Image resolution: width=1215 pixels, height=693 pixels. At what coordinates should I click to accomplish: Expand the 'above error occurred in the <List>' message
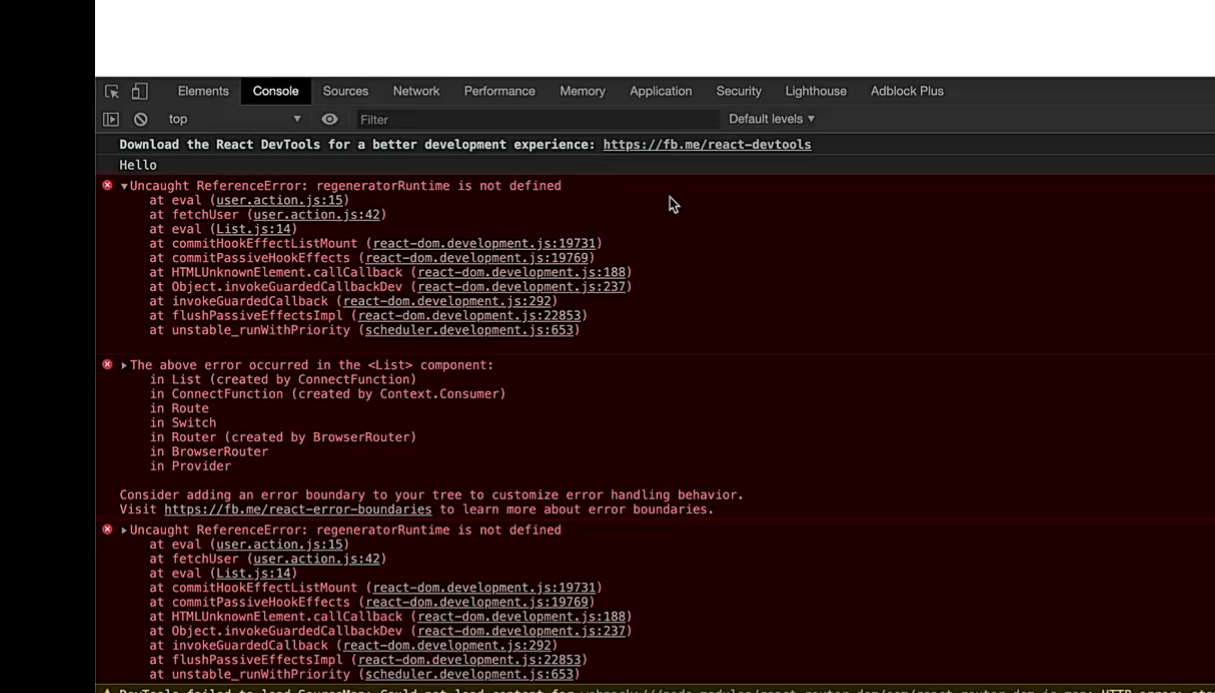[124, 366]
